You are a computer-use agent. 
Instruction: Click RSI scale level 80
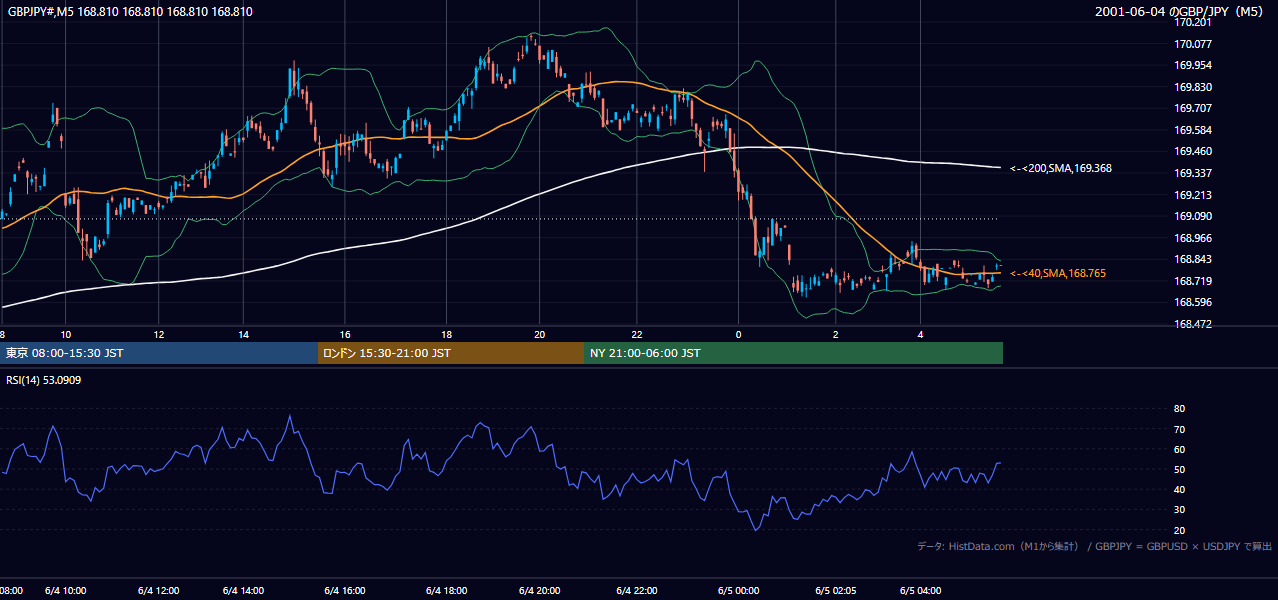1179,409
